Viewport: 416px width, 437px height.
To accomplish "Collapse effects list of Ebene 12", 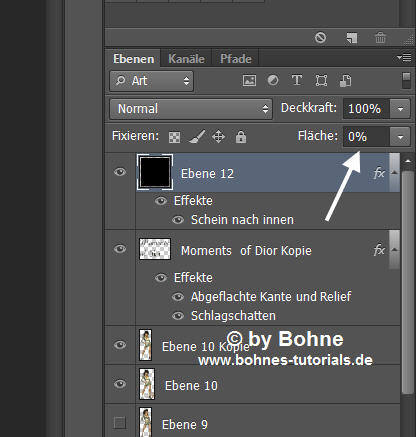I will pos(394,172).
